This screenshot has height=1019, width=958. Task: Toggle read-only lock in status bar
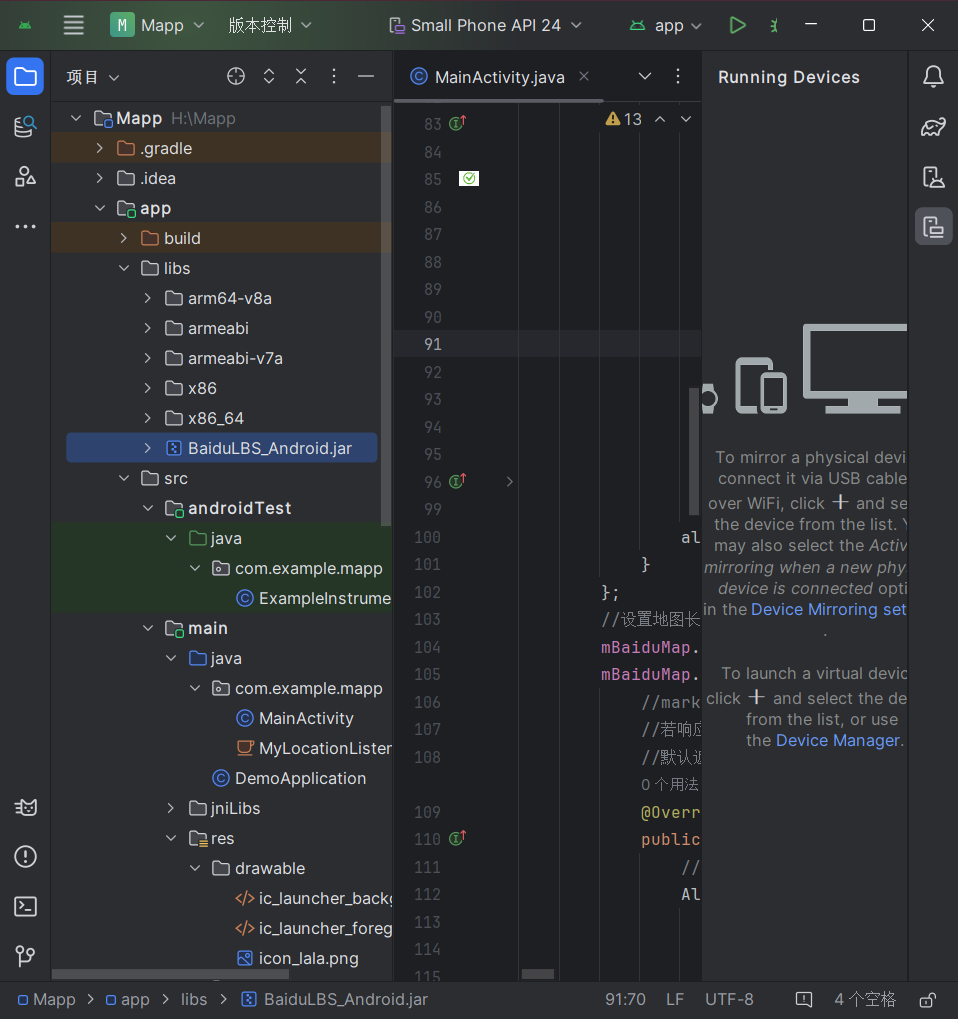click(x=927, y=1000)
